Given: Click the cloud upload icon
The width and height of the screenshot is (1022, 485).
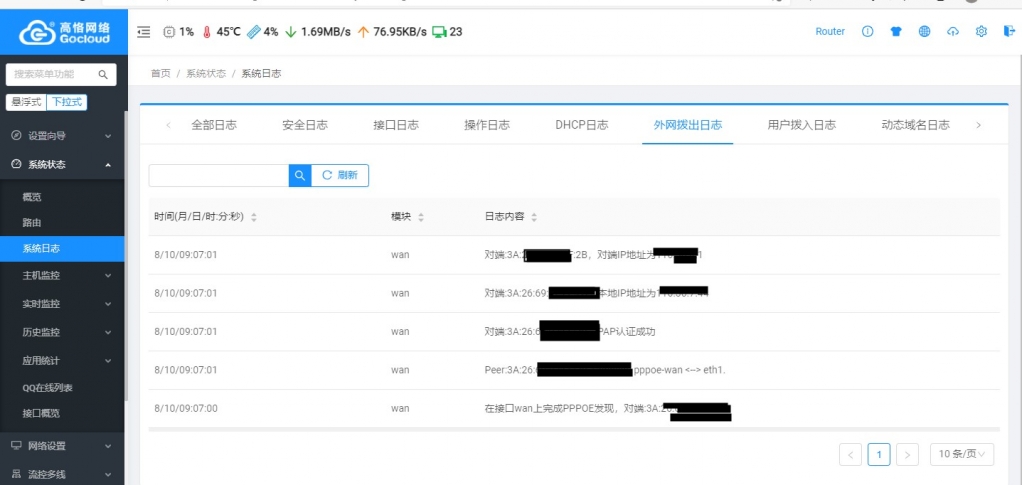Looking at the screenshot, I should (953, 31).
